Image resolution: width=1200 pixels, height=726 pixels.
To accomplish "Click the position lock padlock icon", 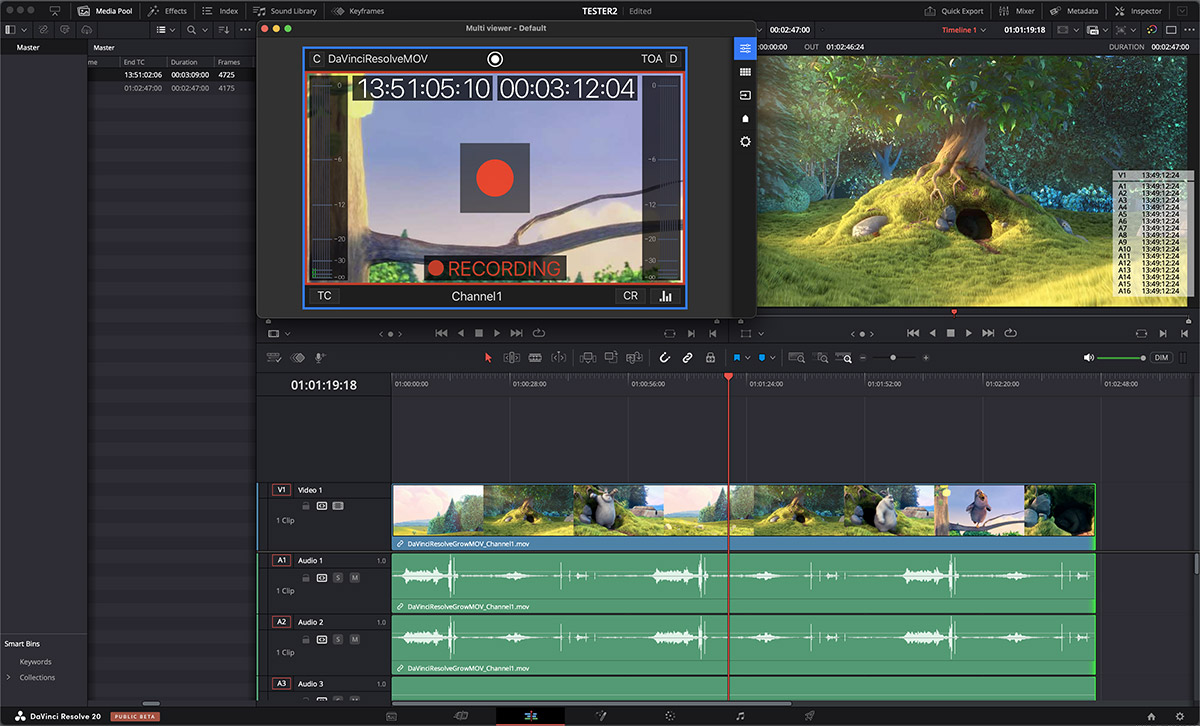I will (710, 357).
